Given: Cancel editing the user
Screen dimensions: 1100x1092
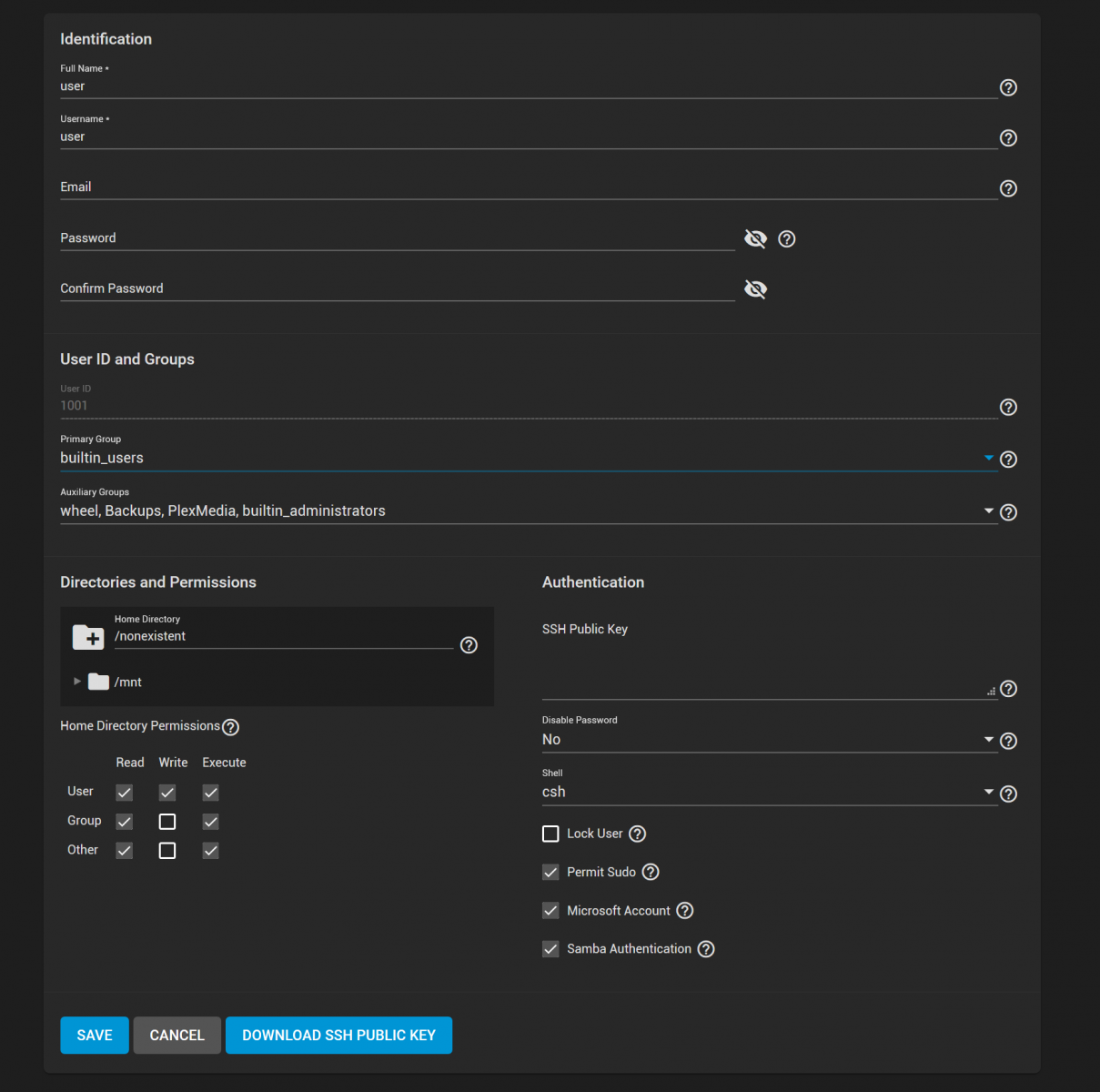Looking at the screenshot, I should pos(177,1036).
